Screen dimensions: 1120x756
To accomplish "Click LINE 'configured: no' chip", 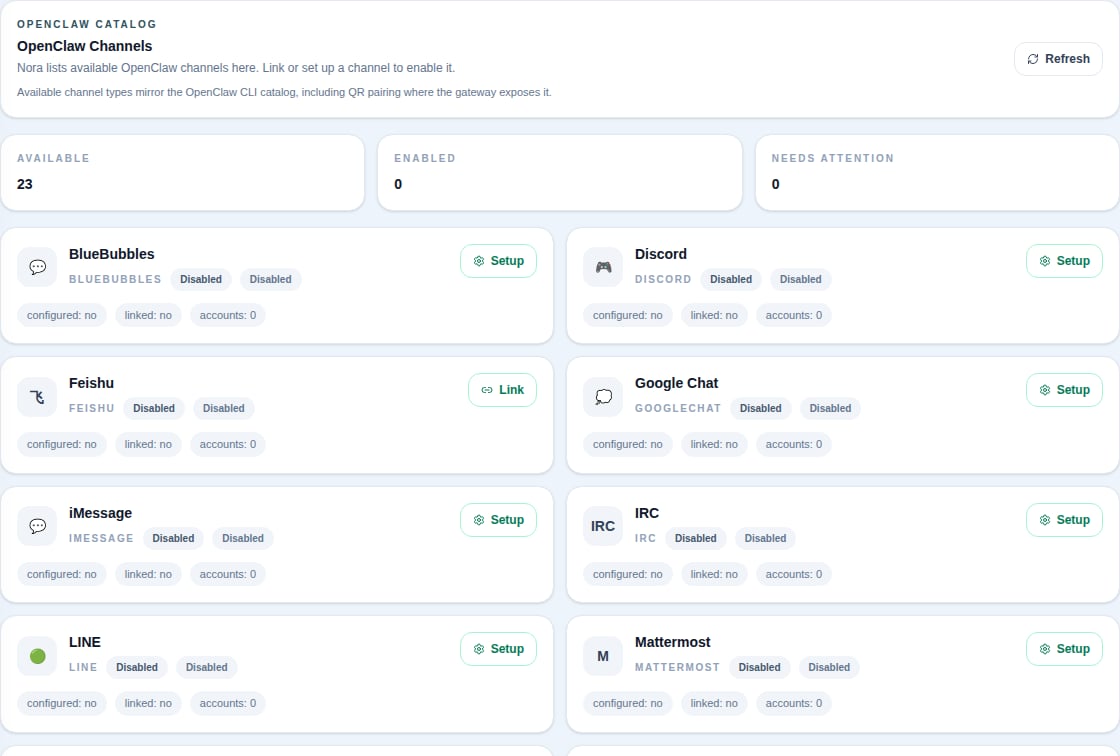I will click(x=61, y=704).
